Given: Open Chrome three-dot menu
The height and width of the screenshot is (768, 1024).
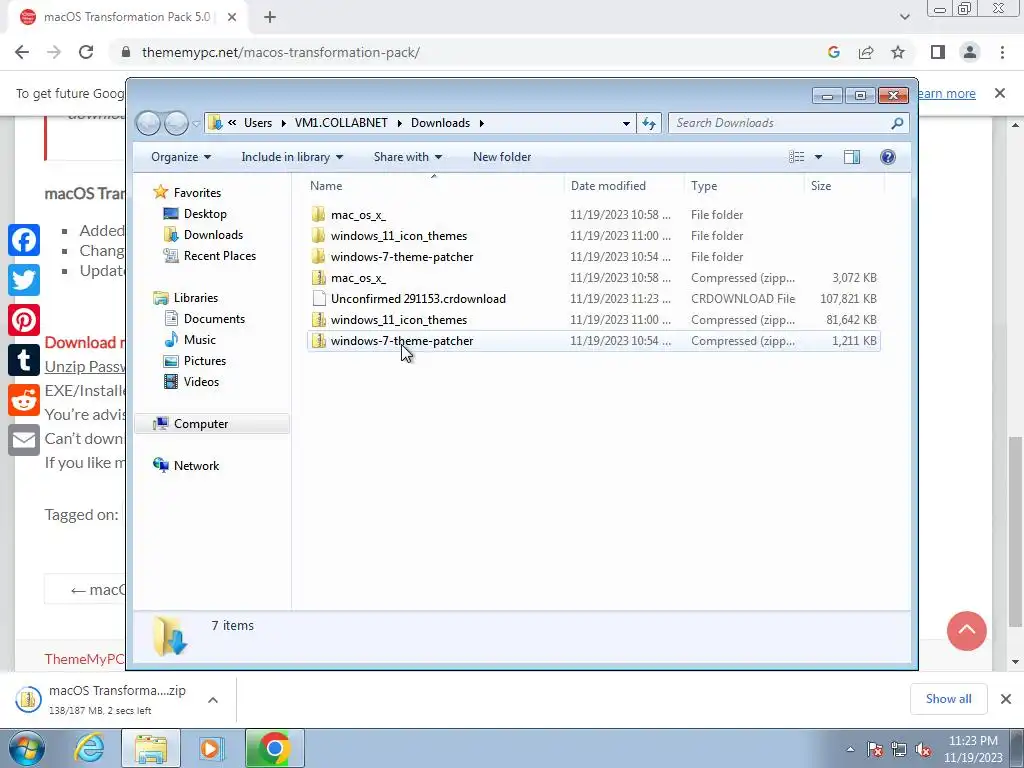Looking at the screenshot, I should coord(1002,52).
